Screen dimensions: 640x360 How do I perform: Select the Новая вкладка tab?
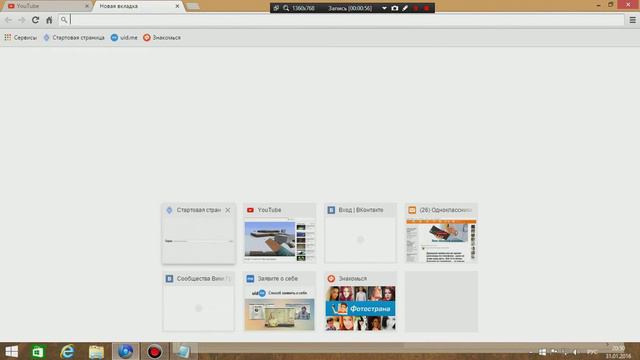click(138, 6)
